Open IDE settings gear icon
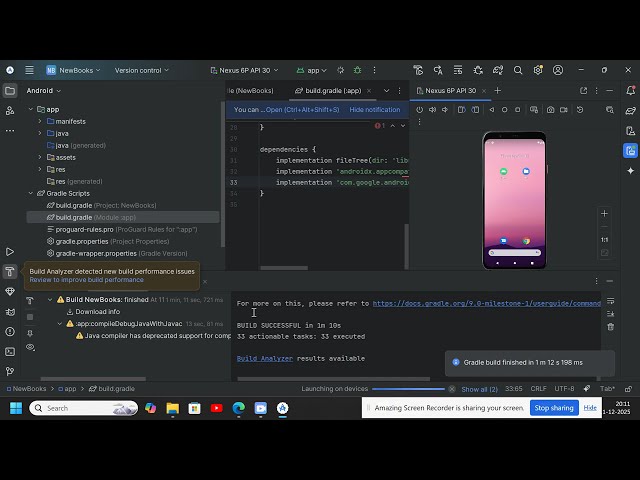Screen dimensions: 640x480 538,70
